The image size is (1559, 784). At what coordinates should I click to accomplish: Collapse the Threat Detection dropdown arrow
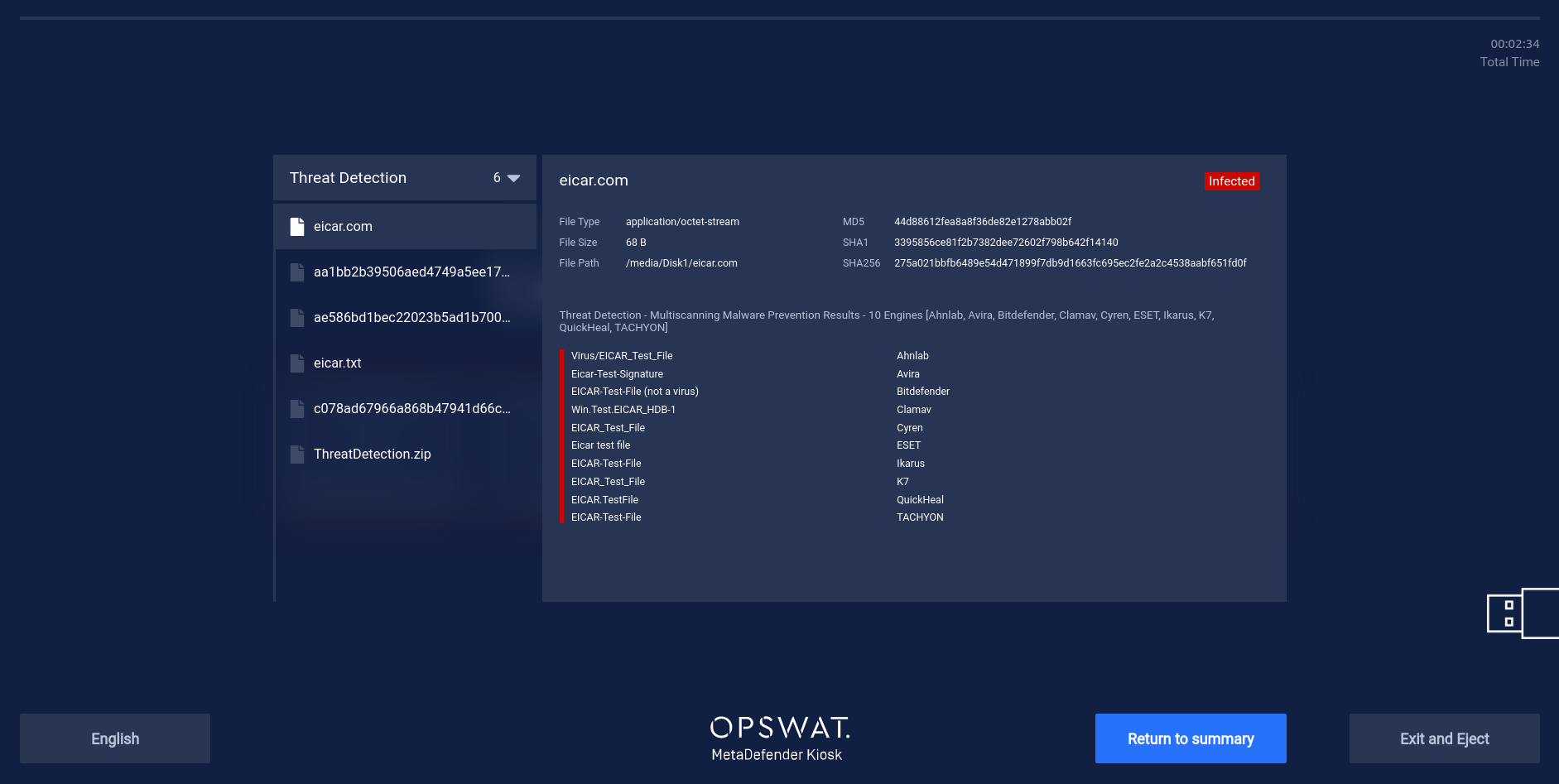pos(513,178)
